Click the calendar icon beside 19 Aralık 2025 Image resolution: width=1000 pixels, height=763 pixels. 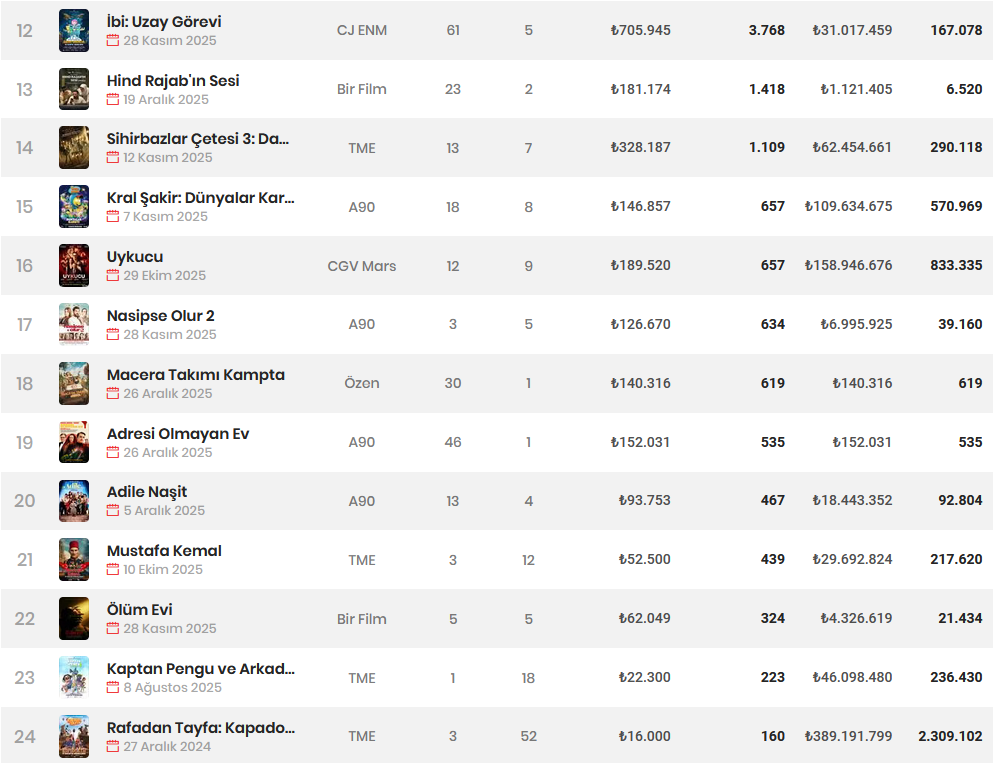[x=113, y=99]
